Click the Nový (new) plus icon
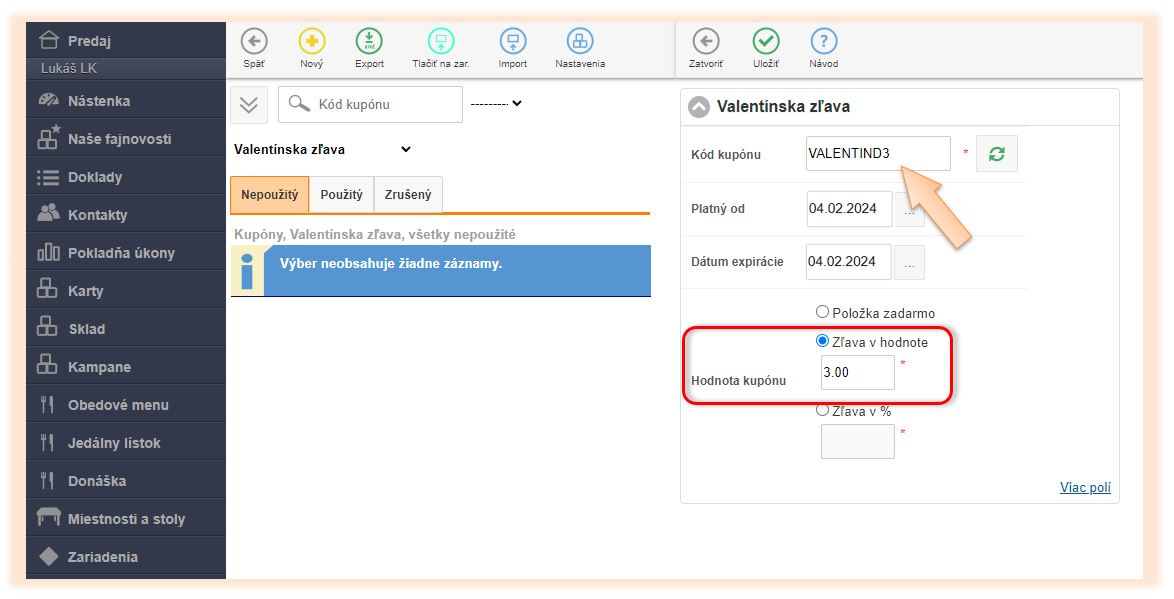This screenshot has width=1174, height=599. [312, 41]
